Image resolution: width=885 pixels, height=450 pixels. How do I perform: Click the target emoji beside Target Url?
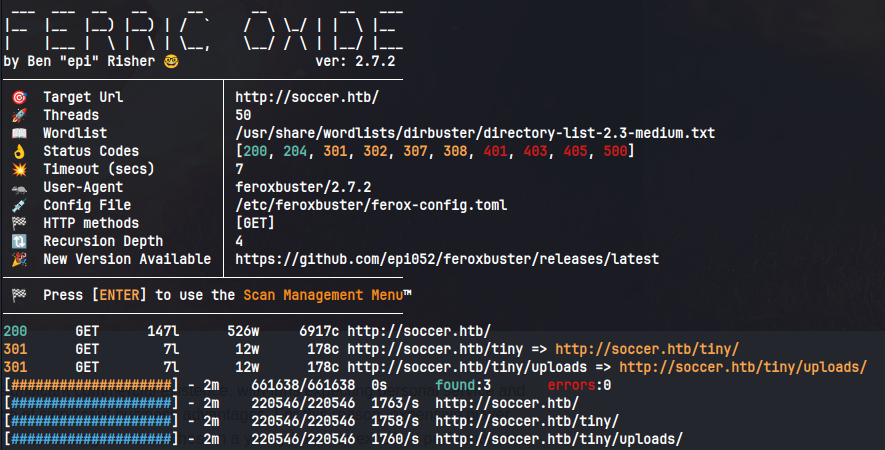click(x=18, y=97)
